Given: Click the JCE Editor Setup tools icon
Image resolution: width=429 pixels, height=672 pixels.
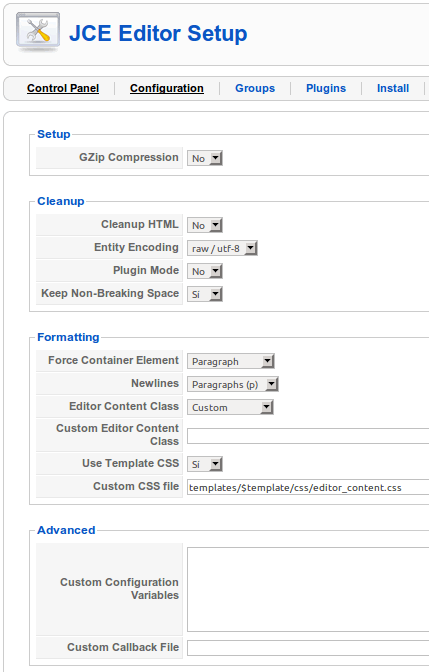Looking at the screenshot, I should click(38, 33).
